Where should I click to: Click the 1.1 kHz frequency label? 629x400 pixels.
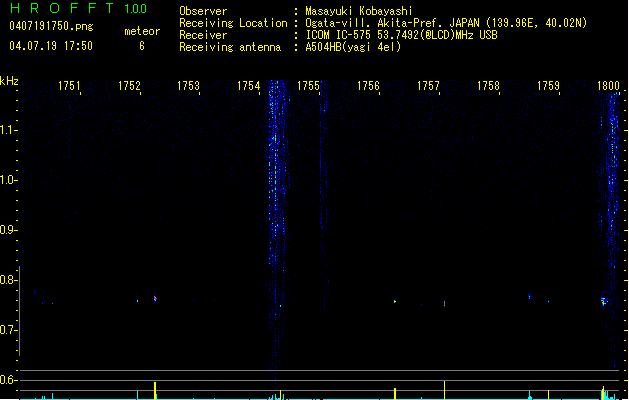pyautogui.click(x=7, y=130)
